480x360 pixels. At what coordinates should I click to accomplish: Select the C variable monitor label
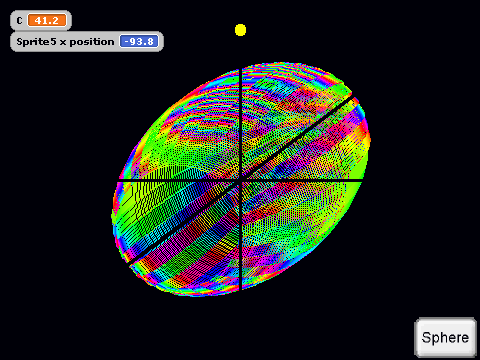(x=19, y=21)
